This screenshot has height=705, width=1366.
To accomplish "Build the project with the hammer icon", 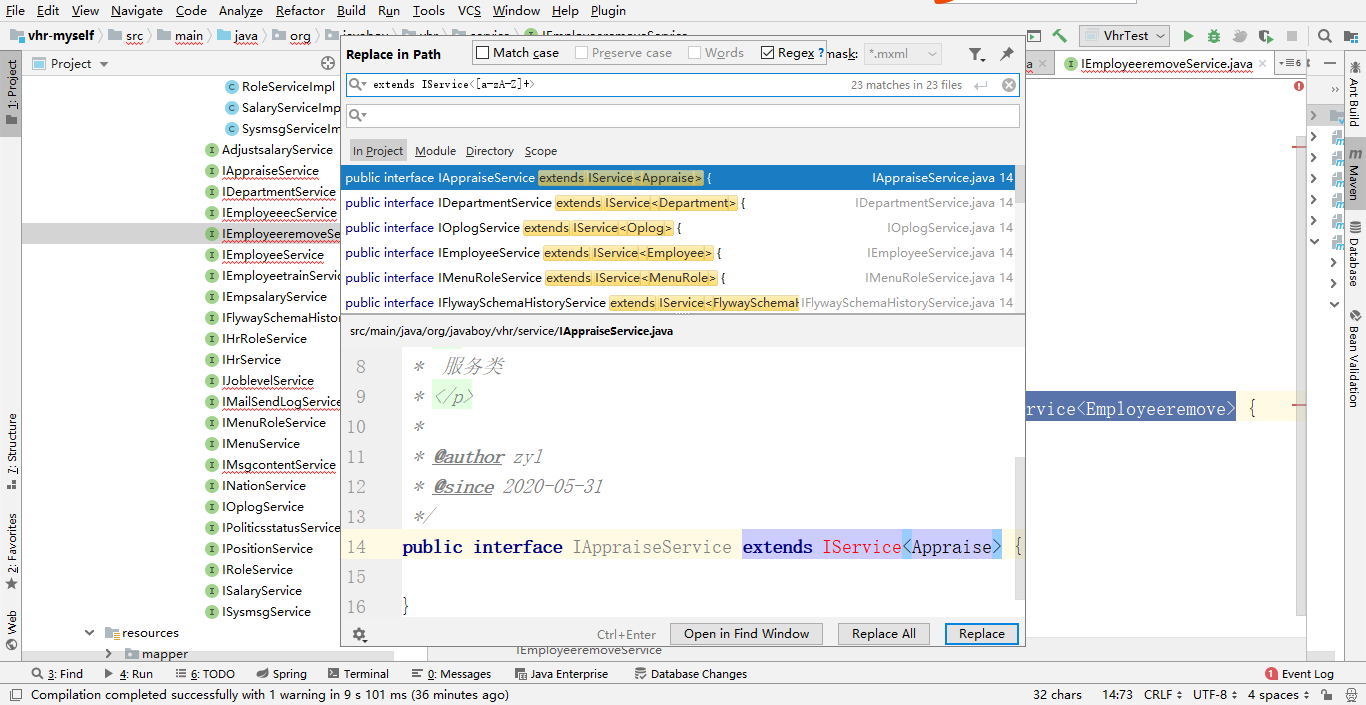I will (x=1060, y=36).
